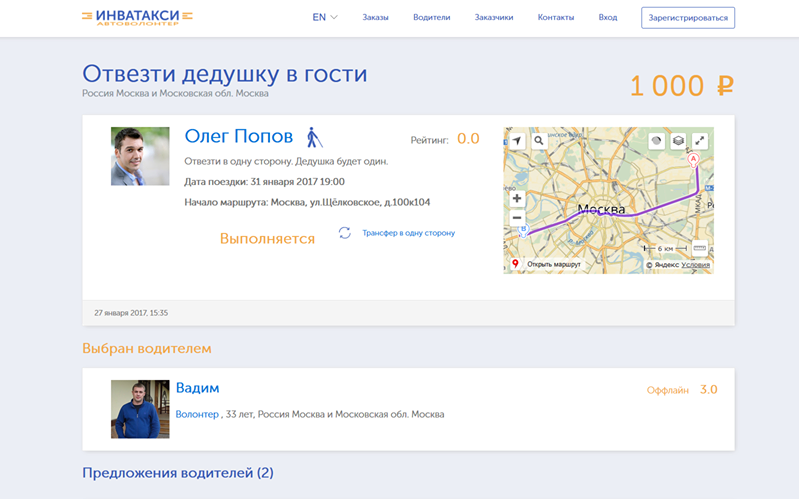The image size is (799, 499).
Task: Click Отвезти в одну сторону description text
Action: coord(286,162)
